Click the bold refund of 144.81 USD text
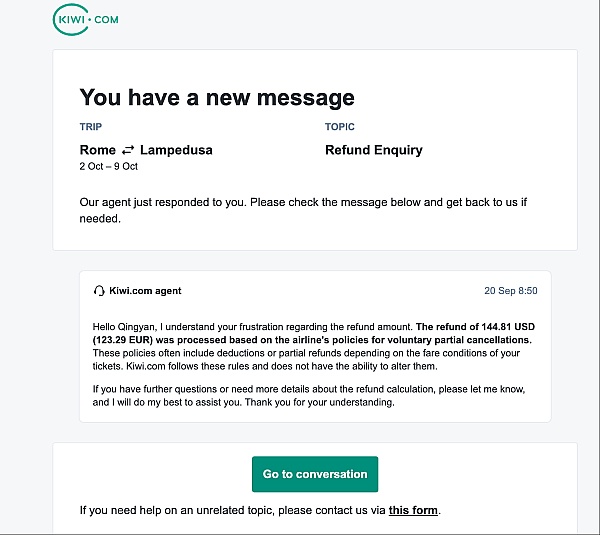Screen dimensions: 600x535 (x=473, y=327)
